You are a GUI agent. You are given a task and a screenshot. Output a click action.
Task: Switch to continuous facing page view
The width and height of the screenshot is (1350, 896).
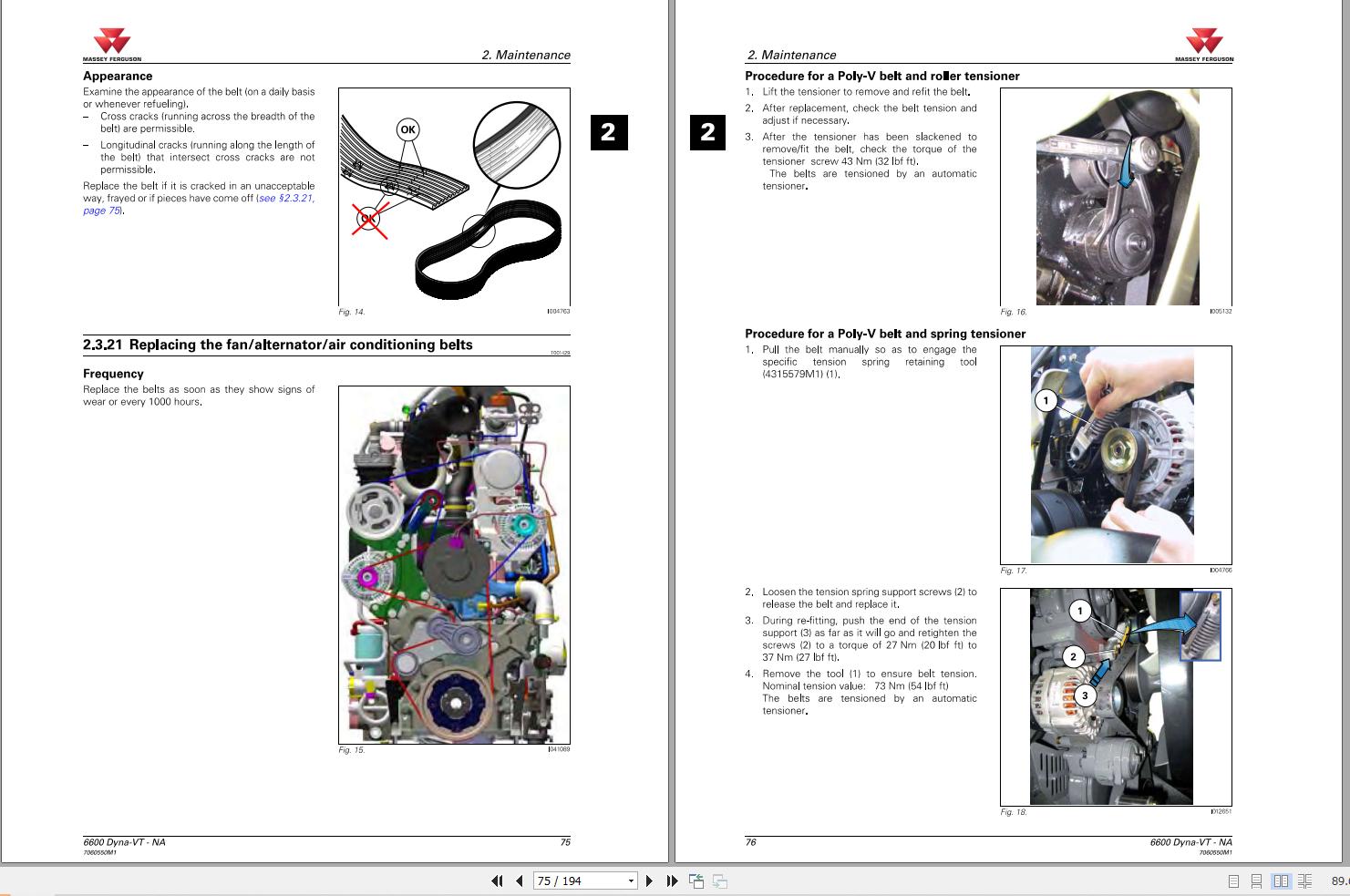coord(1304,881)
